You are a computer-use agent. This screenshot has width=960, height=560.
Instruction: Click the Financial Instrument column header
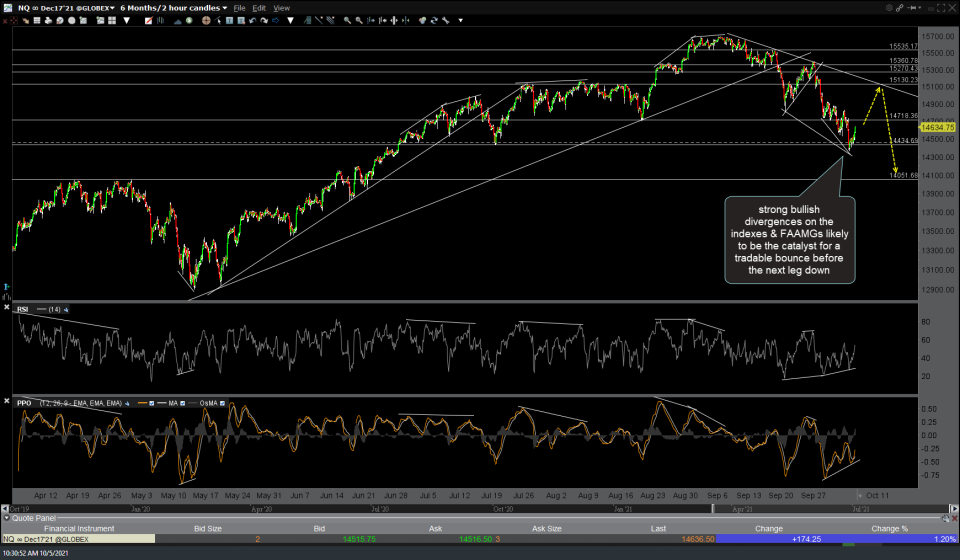coord(79,528)
